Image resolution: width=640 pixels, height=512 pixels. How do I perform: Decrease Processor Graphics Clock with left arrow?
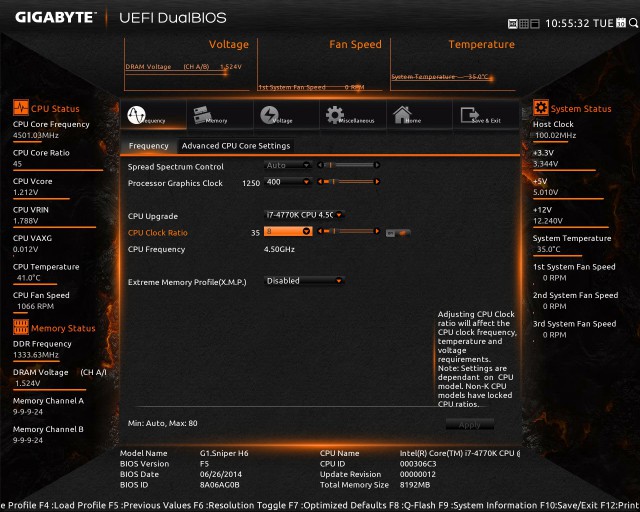pos(320,182)
